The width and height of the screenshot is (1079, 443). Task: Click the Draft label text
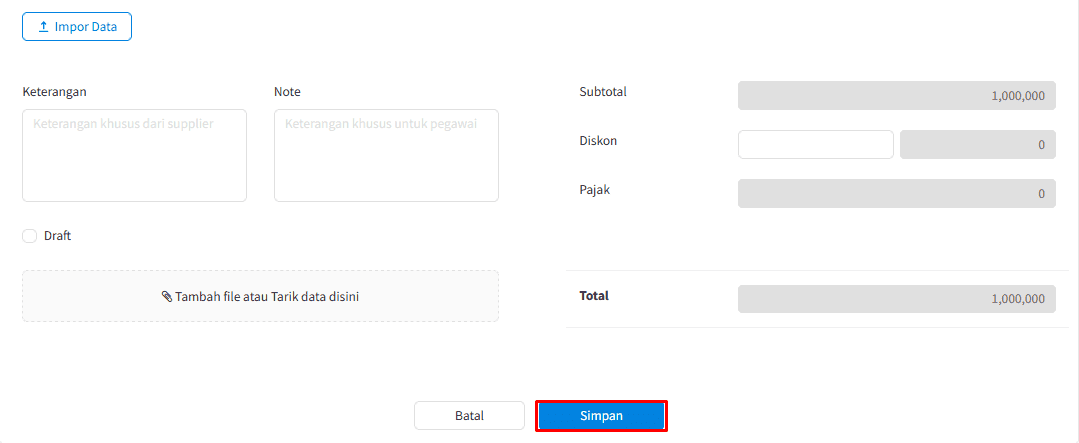[57, 236]
